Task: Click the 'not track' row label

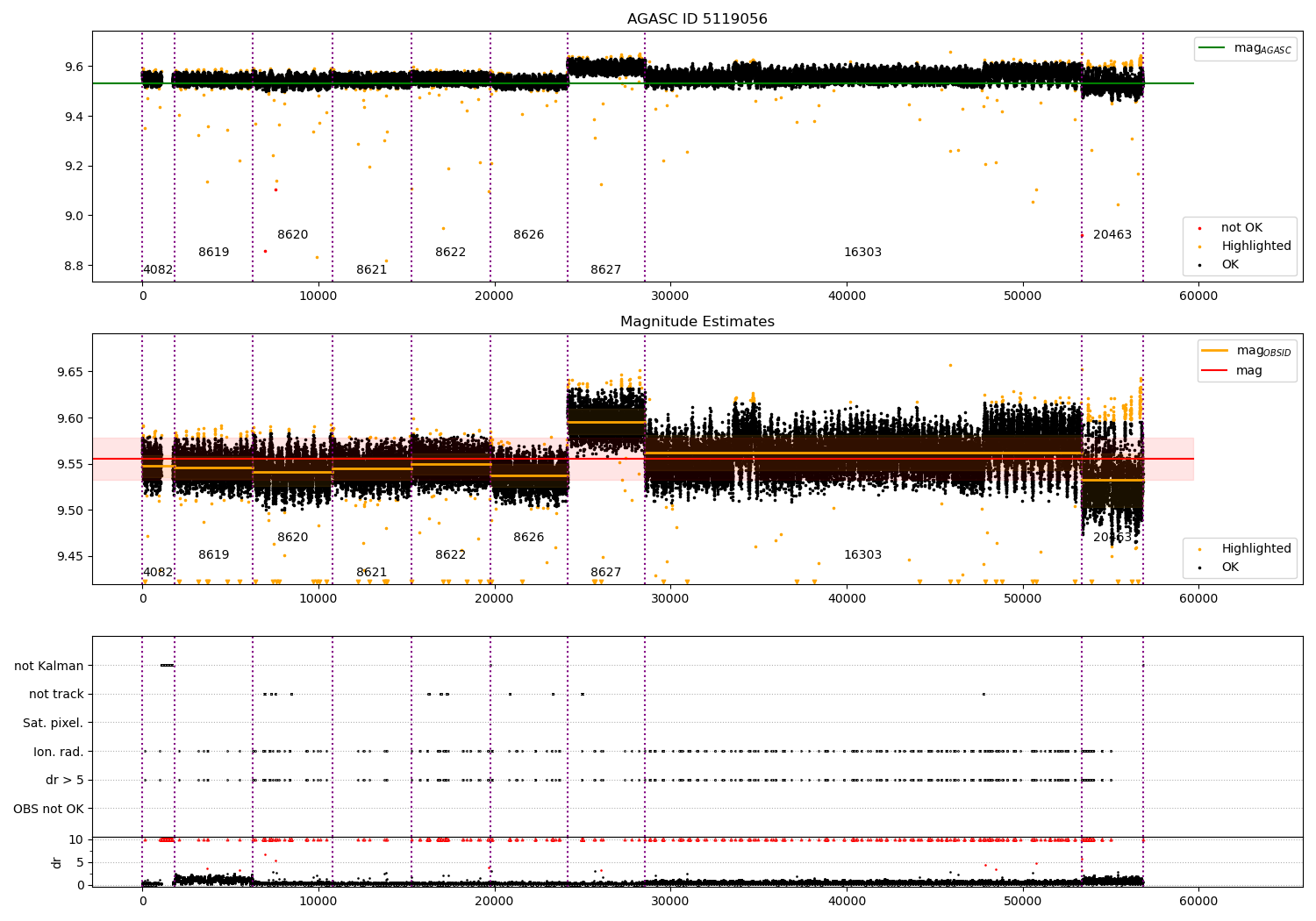Action: click(x=56, y=695)
